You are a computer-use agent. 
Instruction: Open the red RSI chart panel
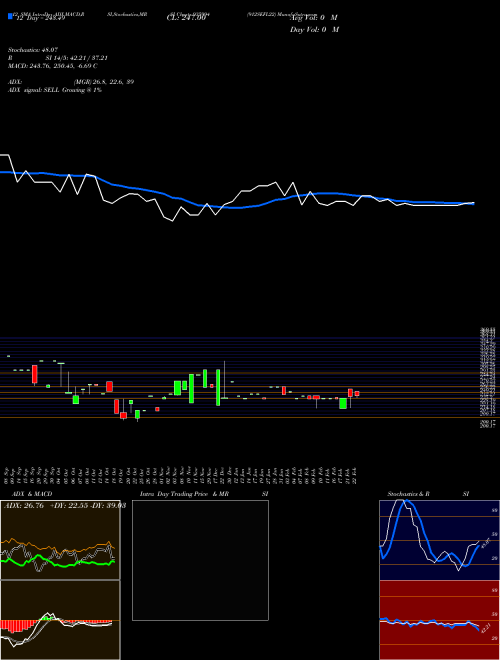click(440, 620)
